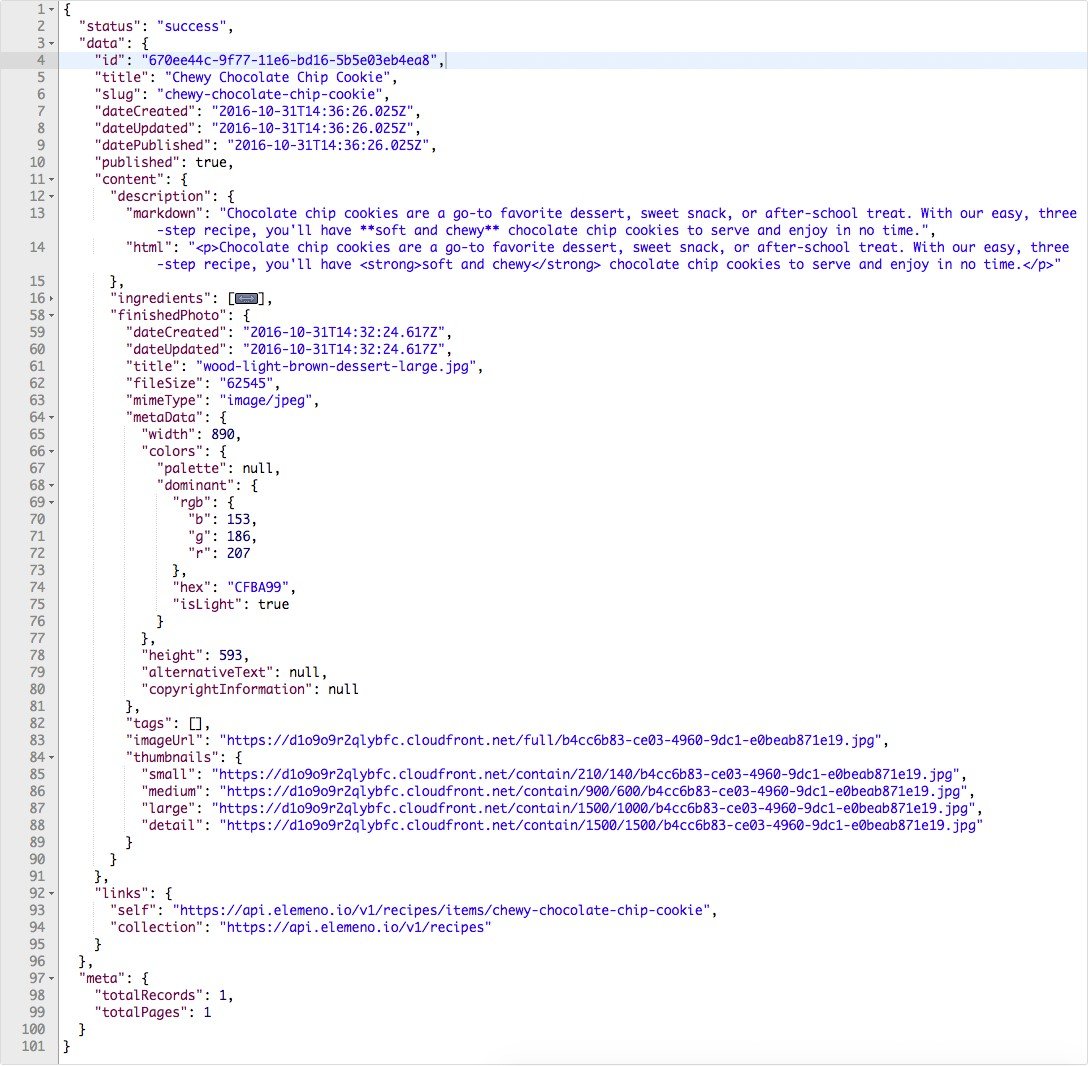
Task: Click the imageUrl cloudfront full image link
Action: [x=554, y=740]
